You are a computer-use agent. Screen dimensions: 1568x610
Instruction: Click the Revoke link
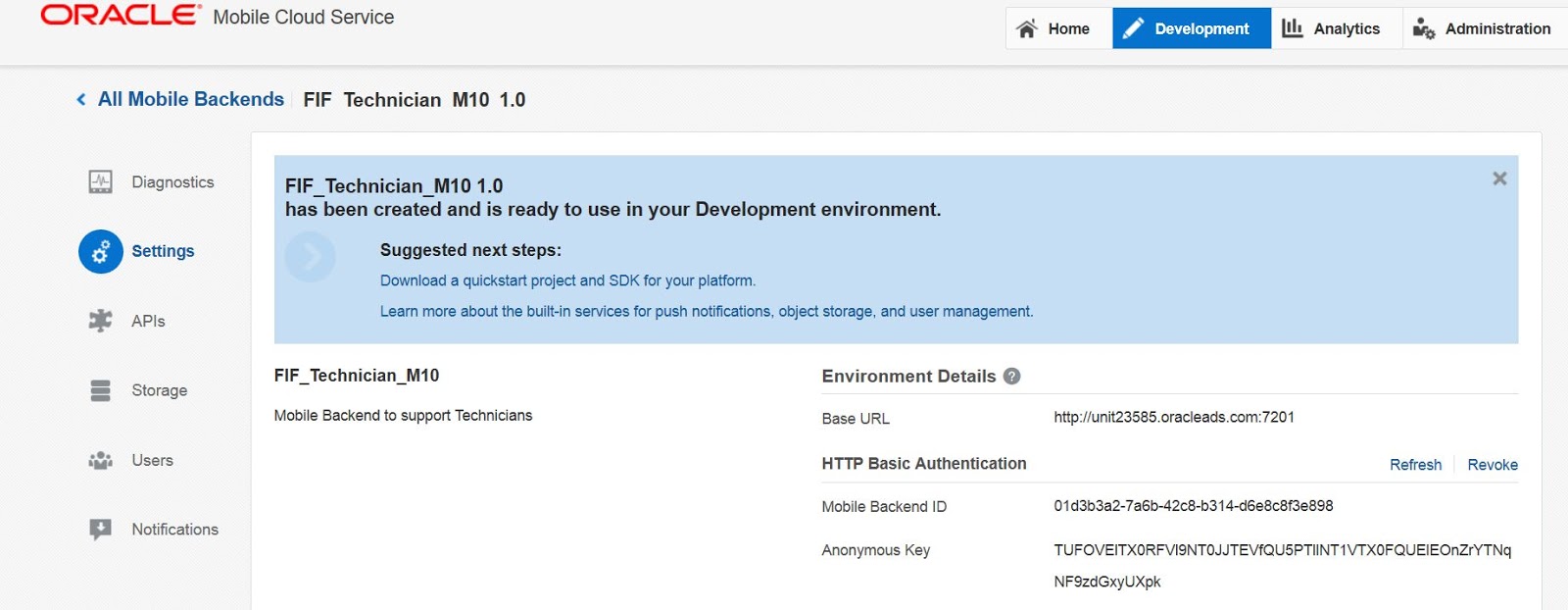click(1492, 465)
